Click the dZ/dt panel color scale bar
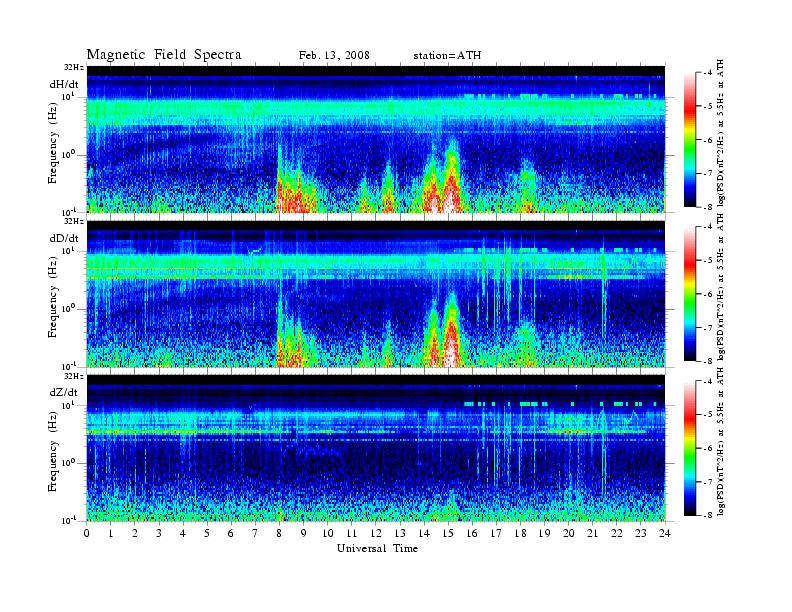 point(689,448)
